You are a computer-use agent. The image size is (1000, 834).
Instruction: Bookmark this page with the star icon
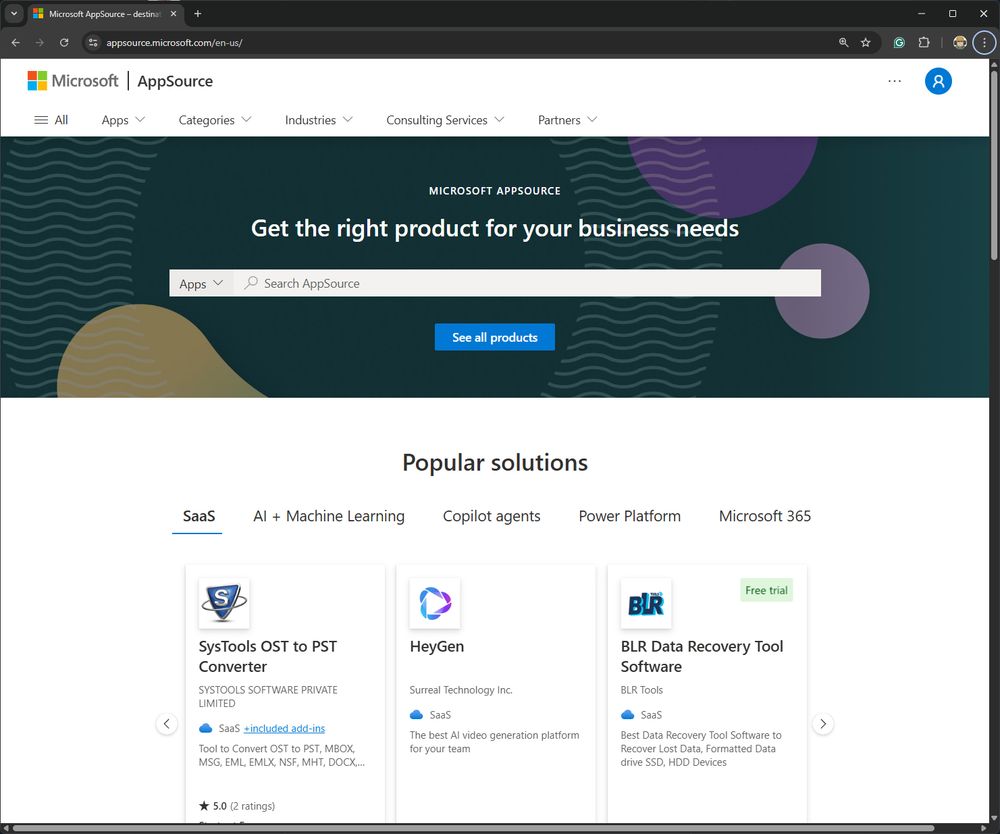pyautogui.click(x=865, y=43)
